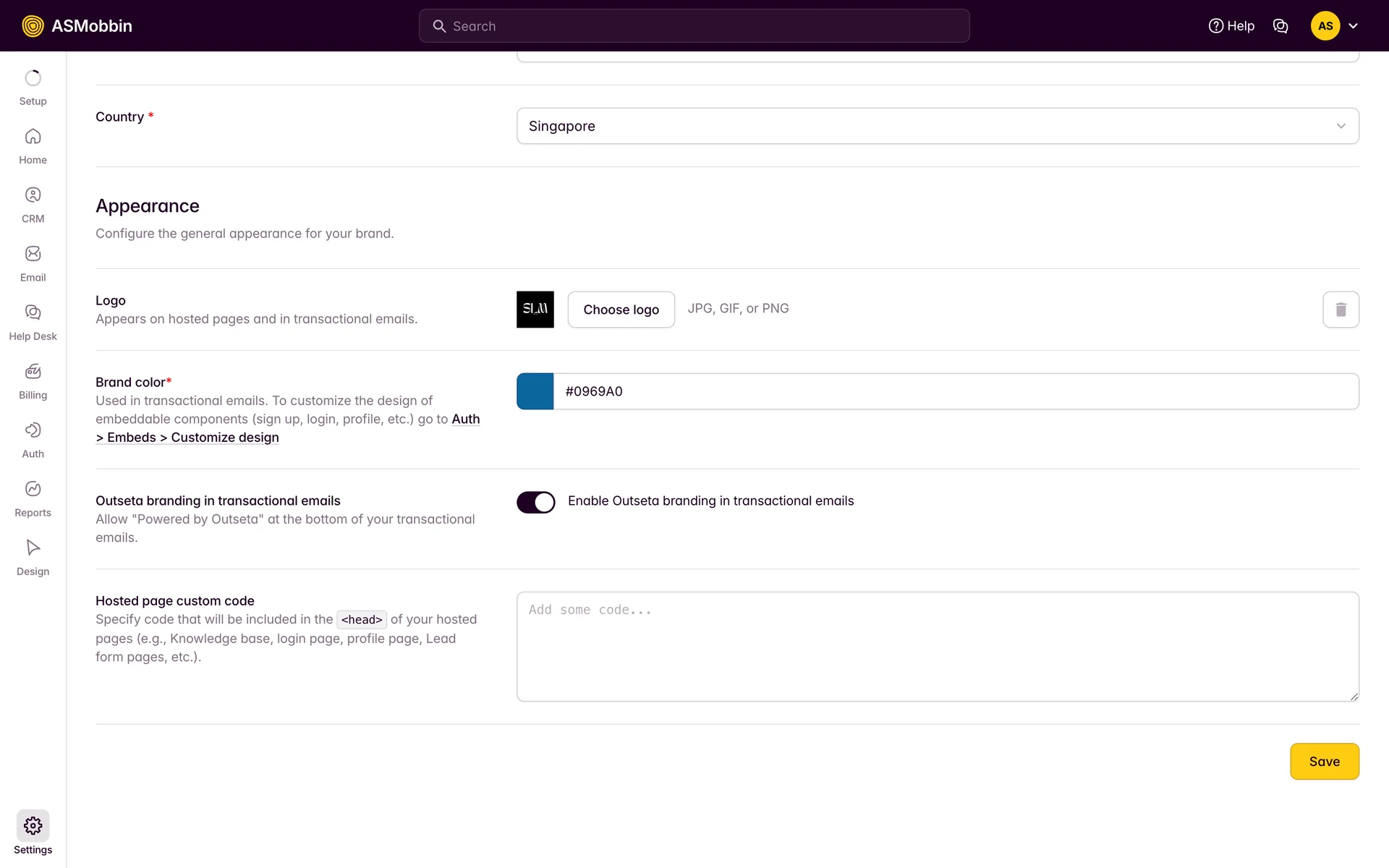Disable Outseta branding toggle
This screenshot has width=1389, height=868.
(535, 502)
